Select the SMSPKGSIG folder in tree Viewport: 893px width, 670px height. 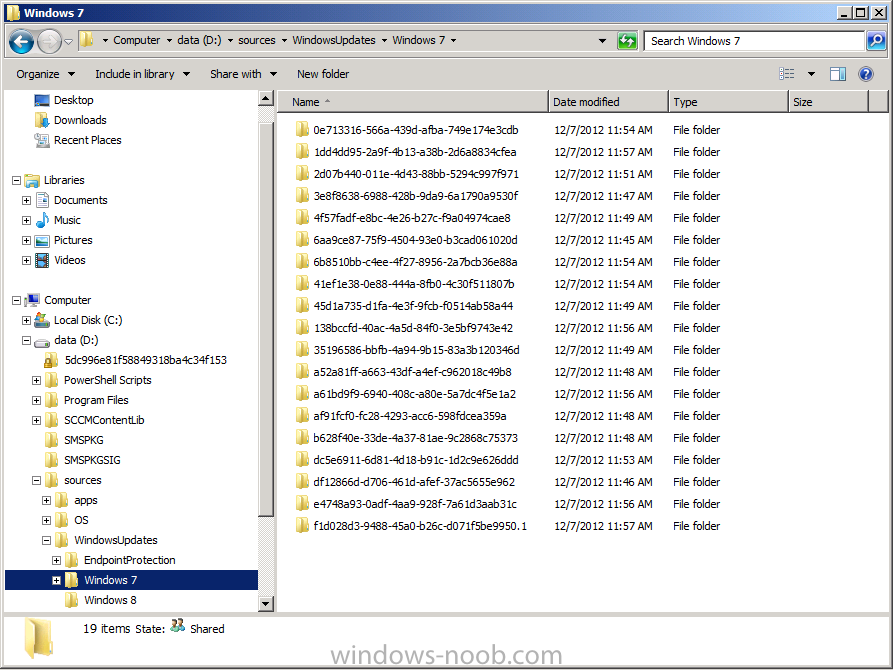point(92,460)
